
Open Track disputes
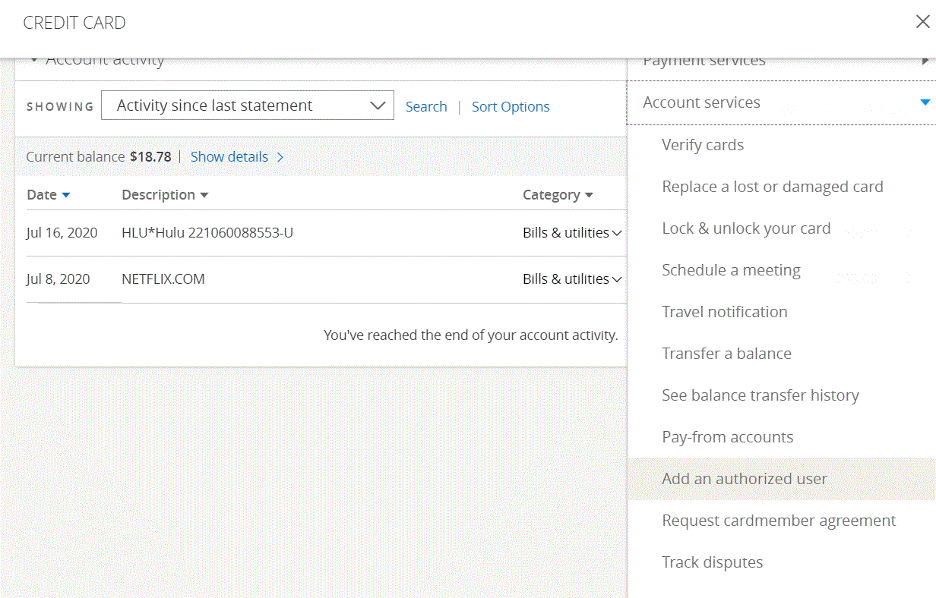(x=712, y=562)
